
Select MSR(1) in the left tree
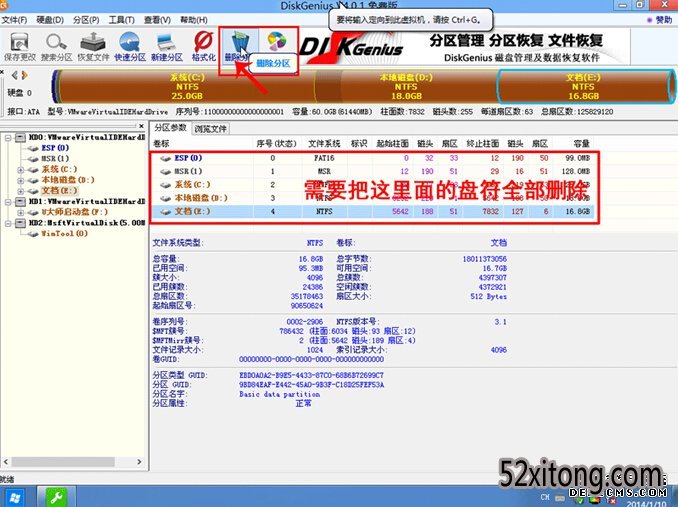pyautogui.click(x=55, y=159)
